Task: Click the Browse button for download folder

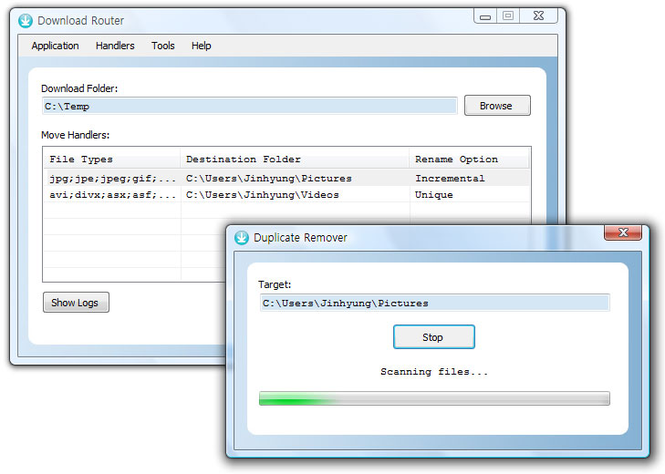Action: pyautogui.click(x=497, y=106)
